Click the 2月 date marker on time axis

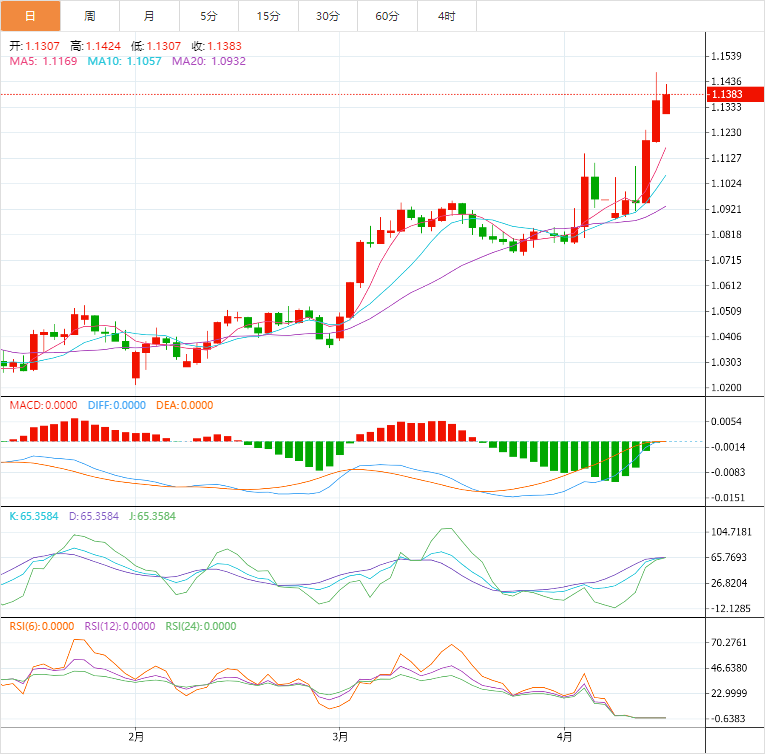136,737
